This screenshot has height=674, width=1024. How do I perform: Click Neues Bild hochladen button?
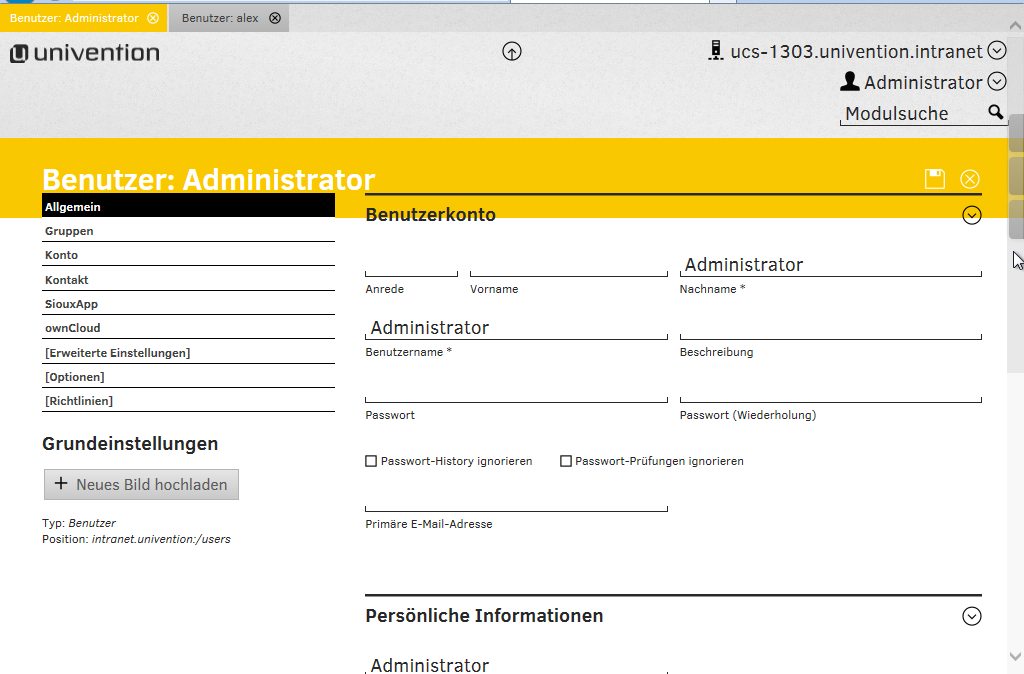point(141,484)
